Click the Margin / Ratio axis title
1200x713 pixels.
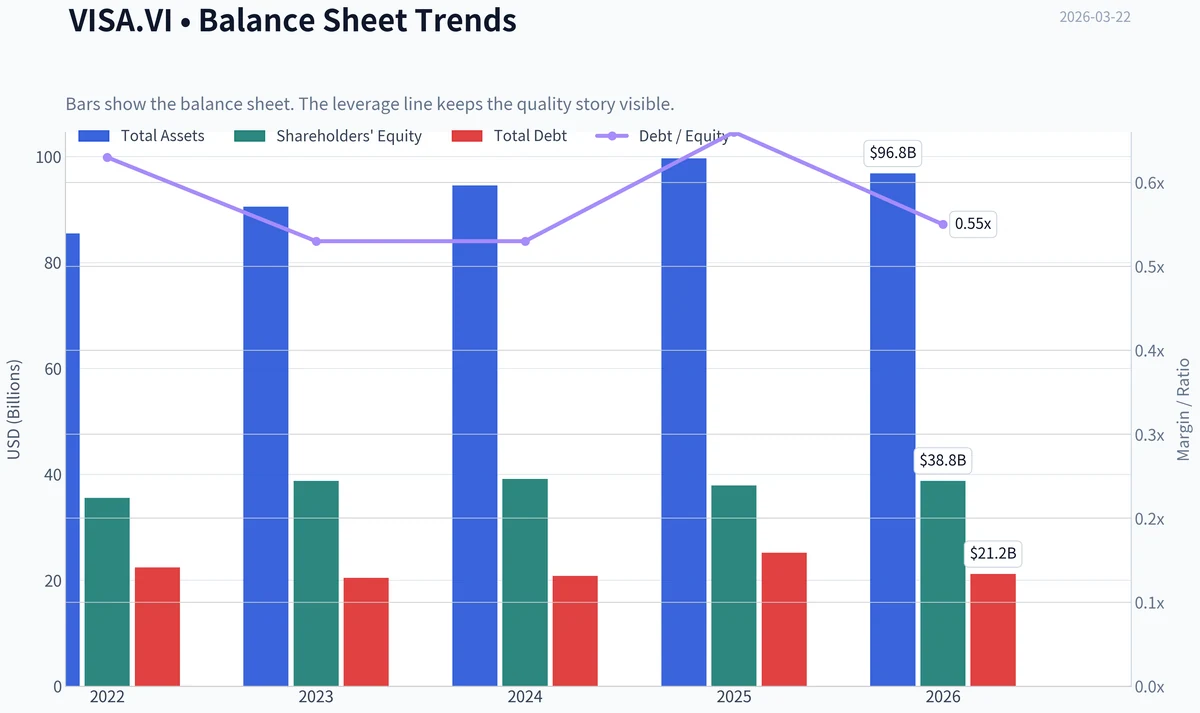pos(1184,409)
